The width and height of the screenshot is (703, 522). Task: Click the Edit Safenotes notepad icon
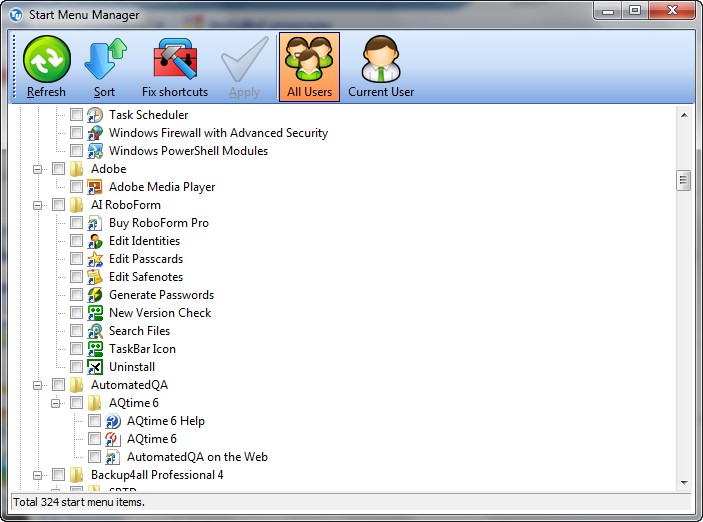click(x=95, y=277)
